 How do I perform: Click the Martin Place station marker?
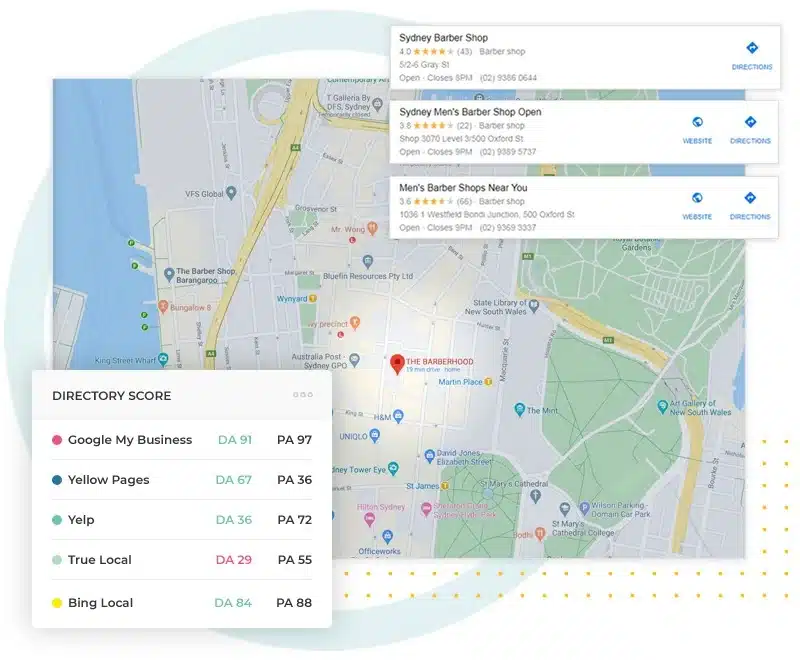(x=488, y=382)
